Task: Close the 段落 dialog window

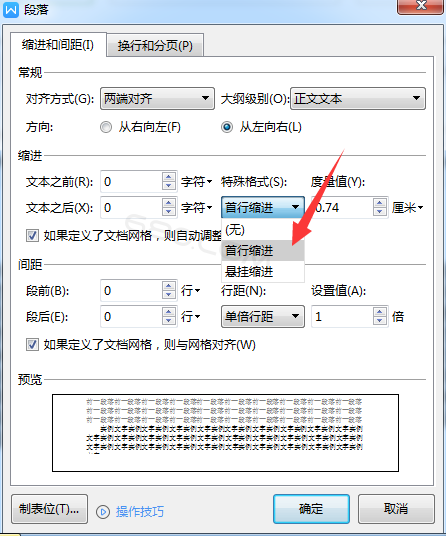Action: [421, 6]
